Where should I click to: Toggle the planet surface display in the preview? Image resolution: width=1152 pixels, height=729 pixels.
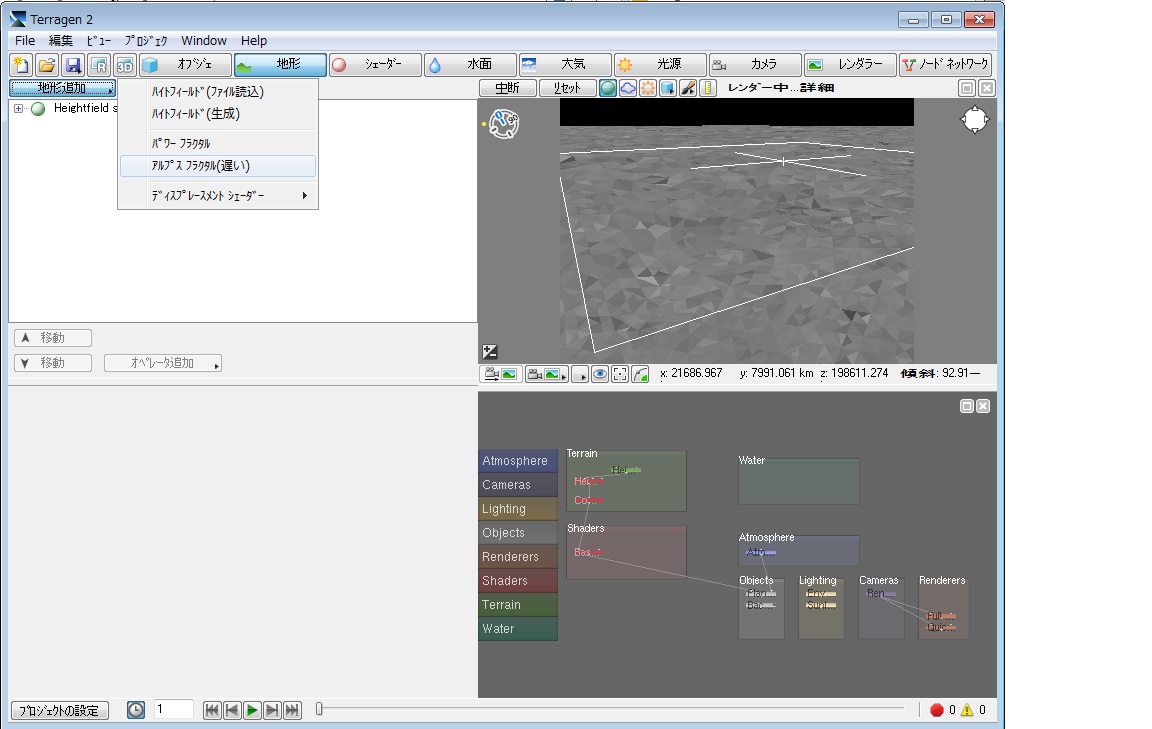608,88
